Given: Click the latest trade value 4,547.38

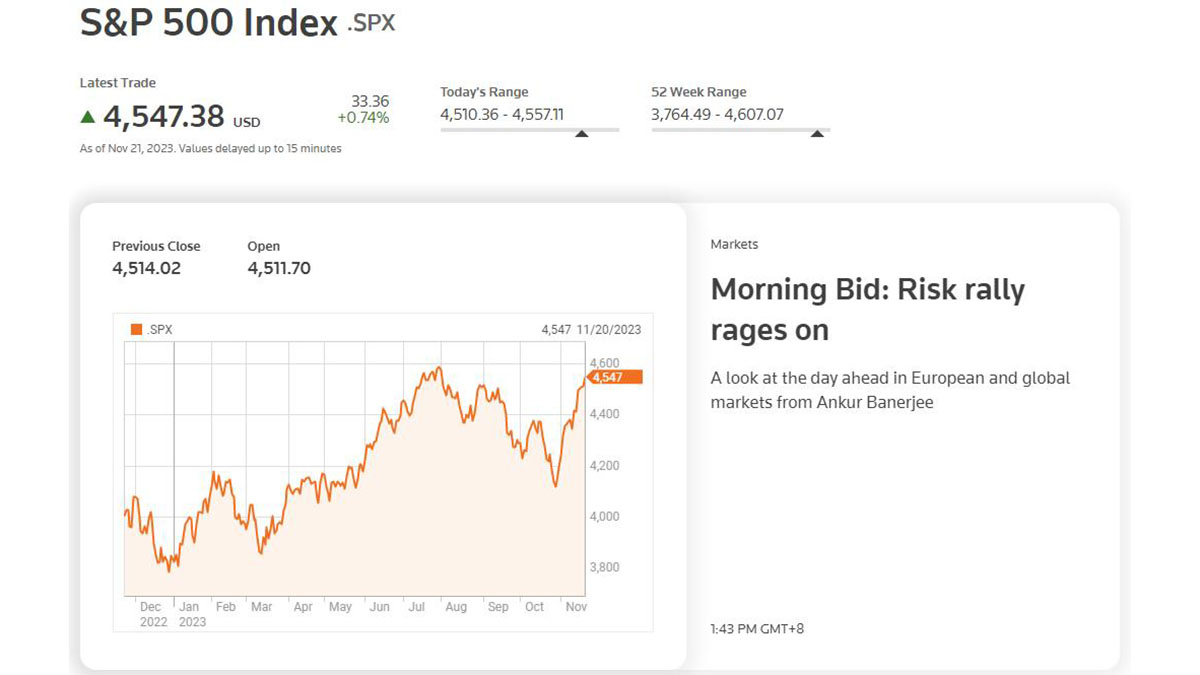Looking at the screenshot, I should click(164, 116).
